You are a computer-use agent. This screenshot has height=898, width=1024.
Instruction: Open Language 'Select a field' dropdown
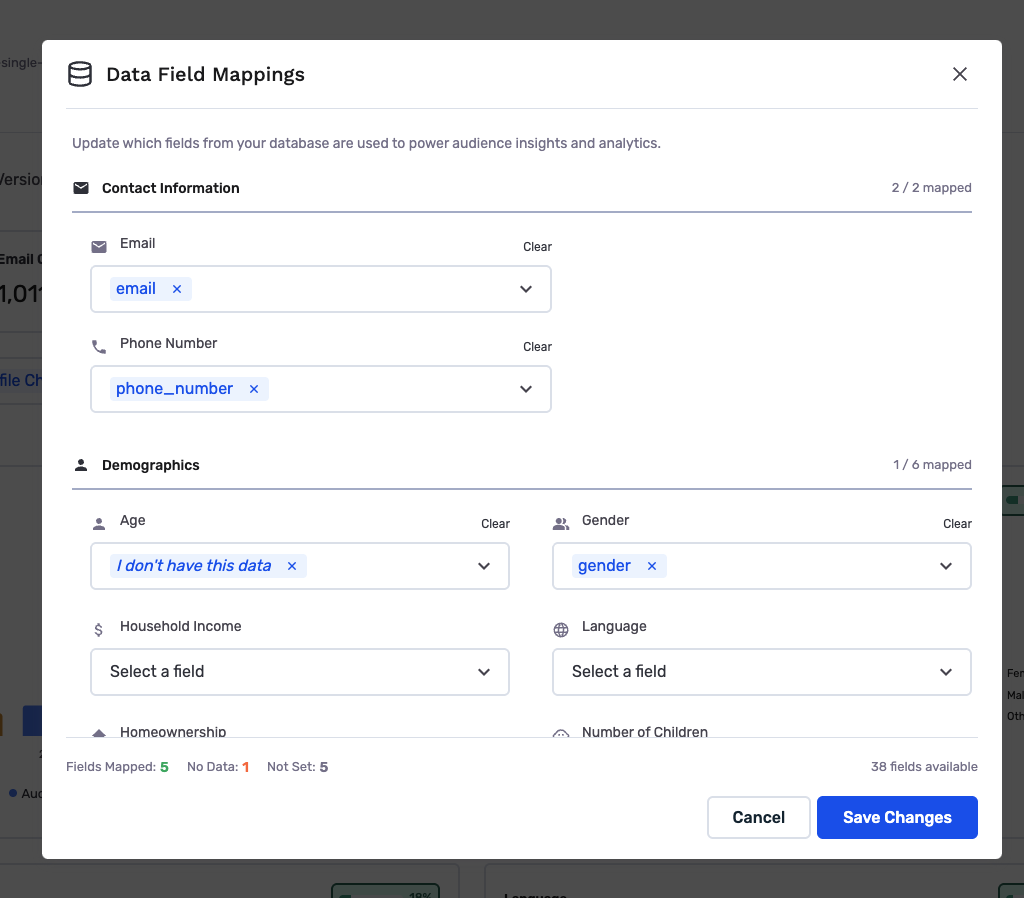(x=761, y=671)
